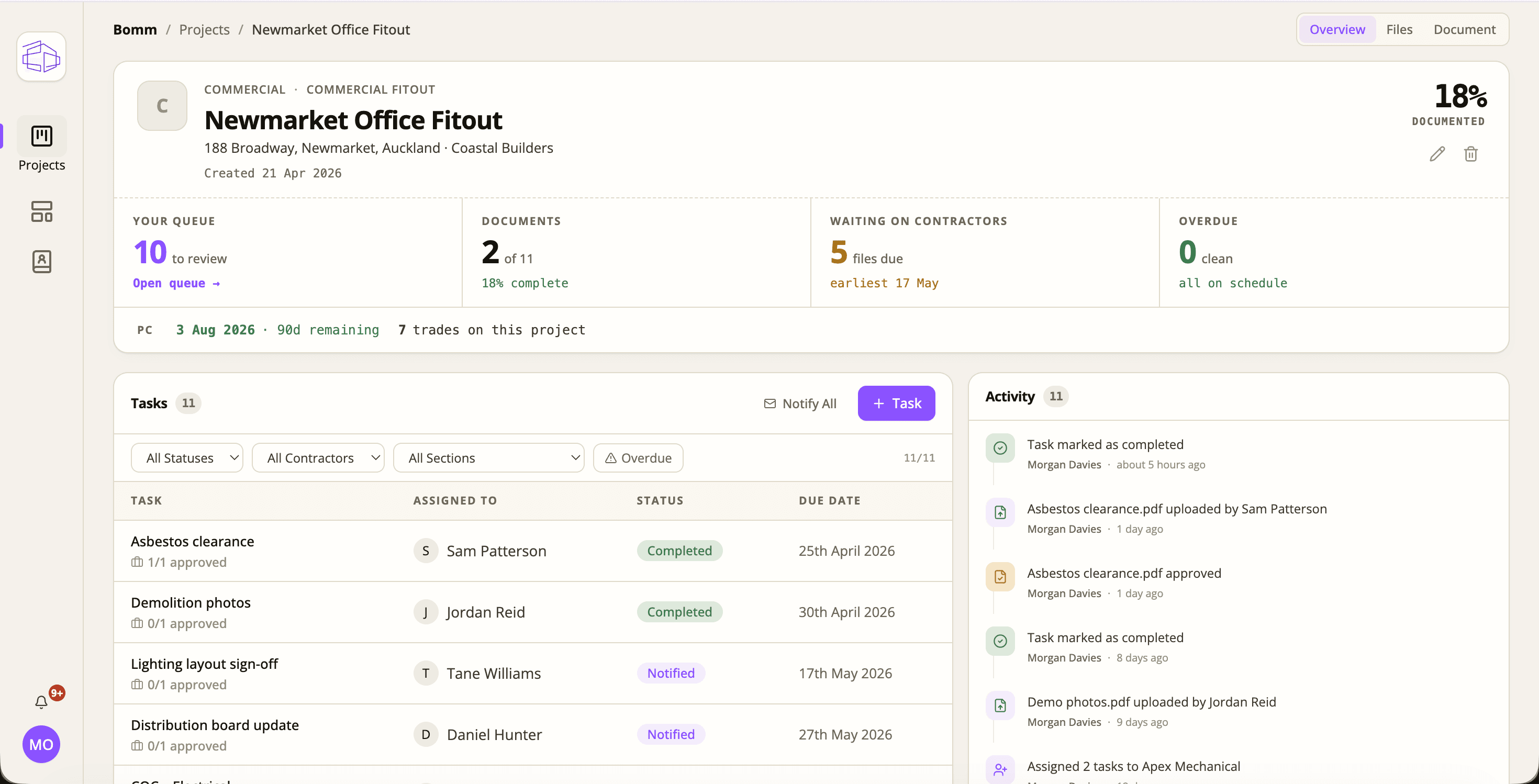Open the Distribution board update task

[215, 725]
